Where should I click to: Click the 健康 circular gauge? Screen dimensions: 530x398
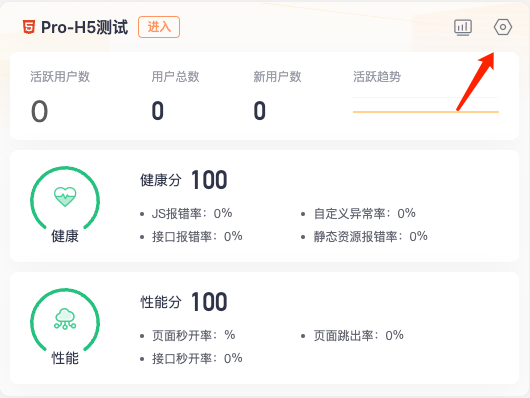tap(65, 205)
